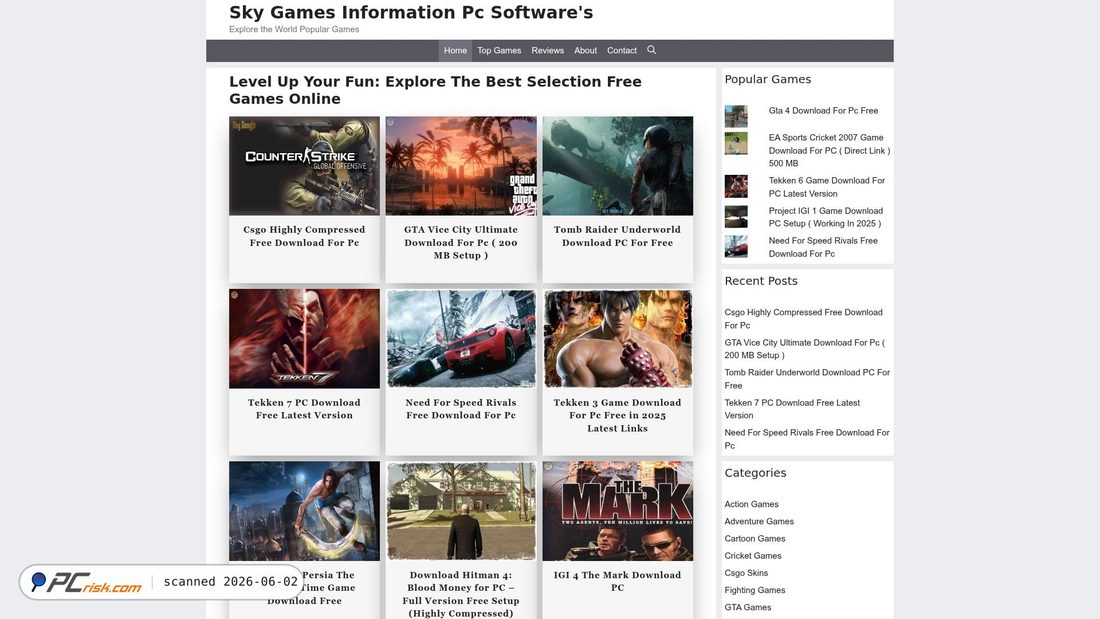
Task: Select the Cartoon Games category
Action: click(755, 539)
